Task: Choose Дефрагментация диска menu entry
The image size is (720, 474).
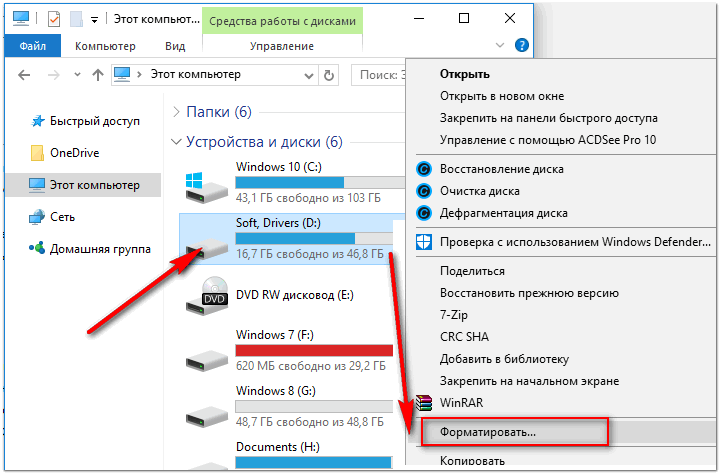Action: [x=503, y=213]
